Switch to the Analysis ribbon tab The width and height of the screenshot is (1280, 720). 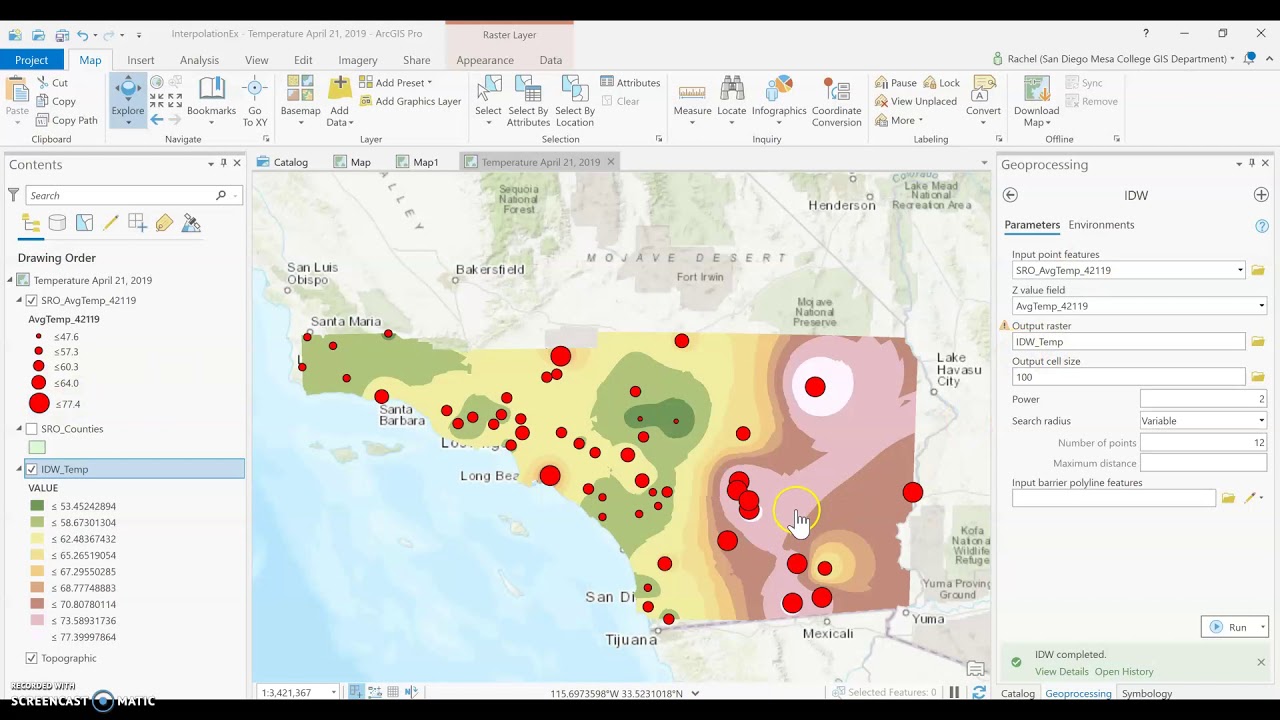199,60
